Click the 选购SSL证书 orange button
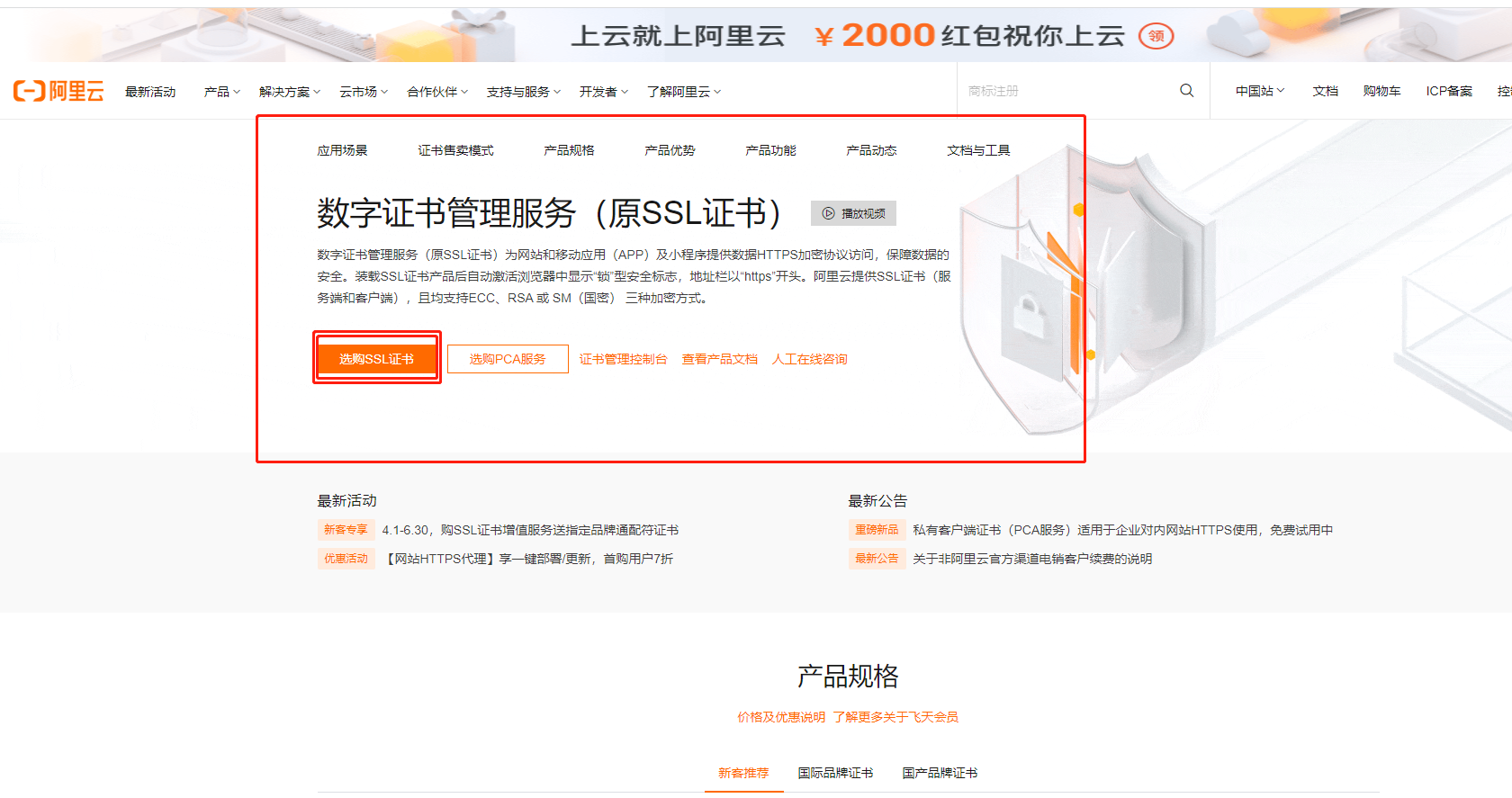The image size is (1512, 798). click(x=376, y=359)
